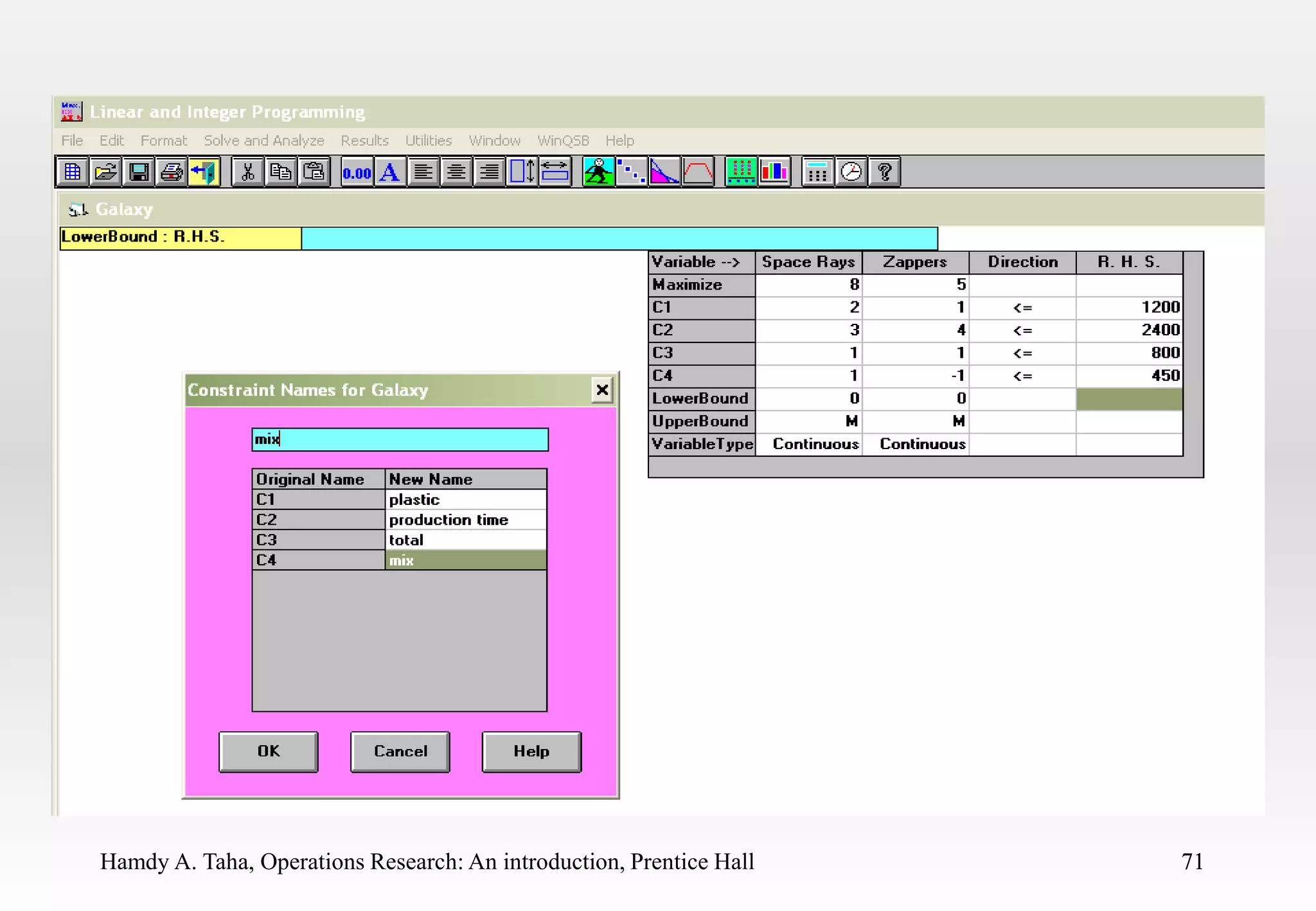Click the Print icon in the toolbar
This screenshot has height=911, width=1316.
click(x=172, y=172)
